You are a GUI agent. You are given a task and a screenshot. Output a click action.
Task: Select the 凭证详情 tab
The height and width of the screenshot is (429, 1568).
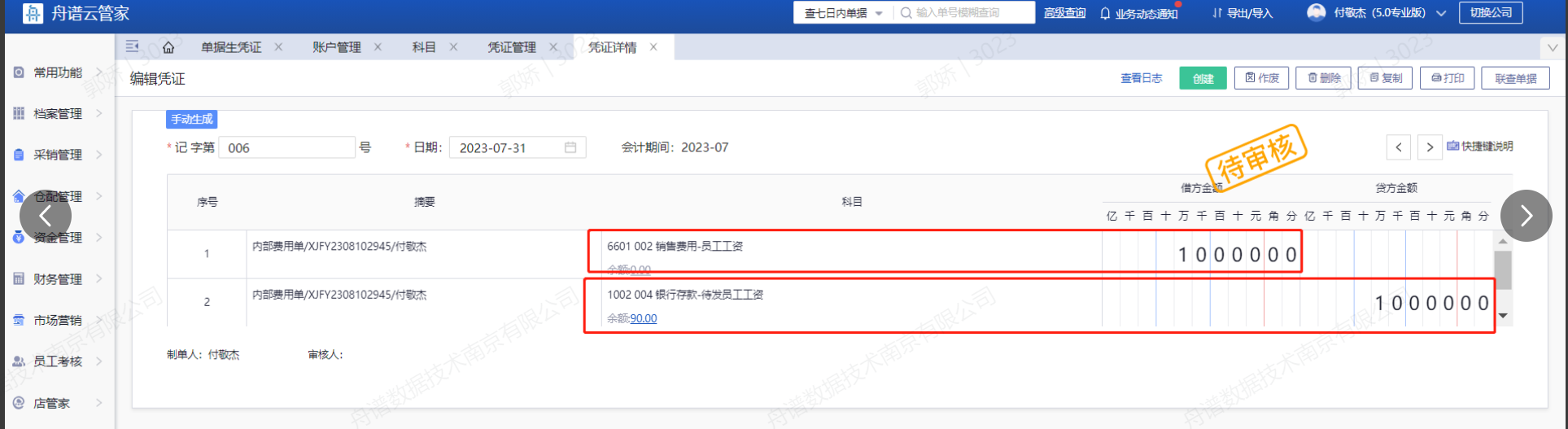click(x=613, y=47)
